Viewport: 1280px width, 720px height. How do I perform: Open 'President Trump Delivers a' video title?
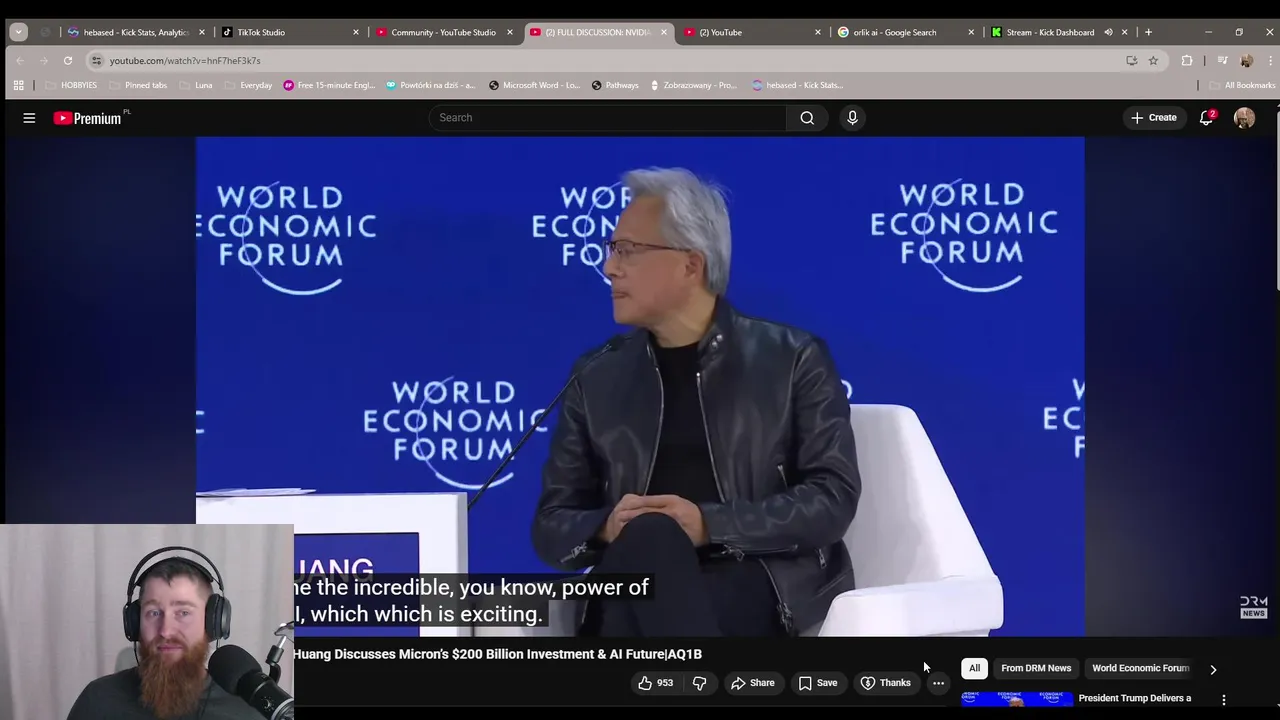click(x=1135, y=698)
